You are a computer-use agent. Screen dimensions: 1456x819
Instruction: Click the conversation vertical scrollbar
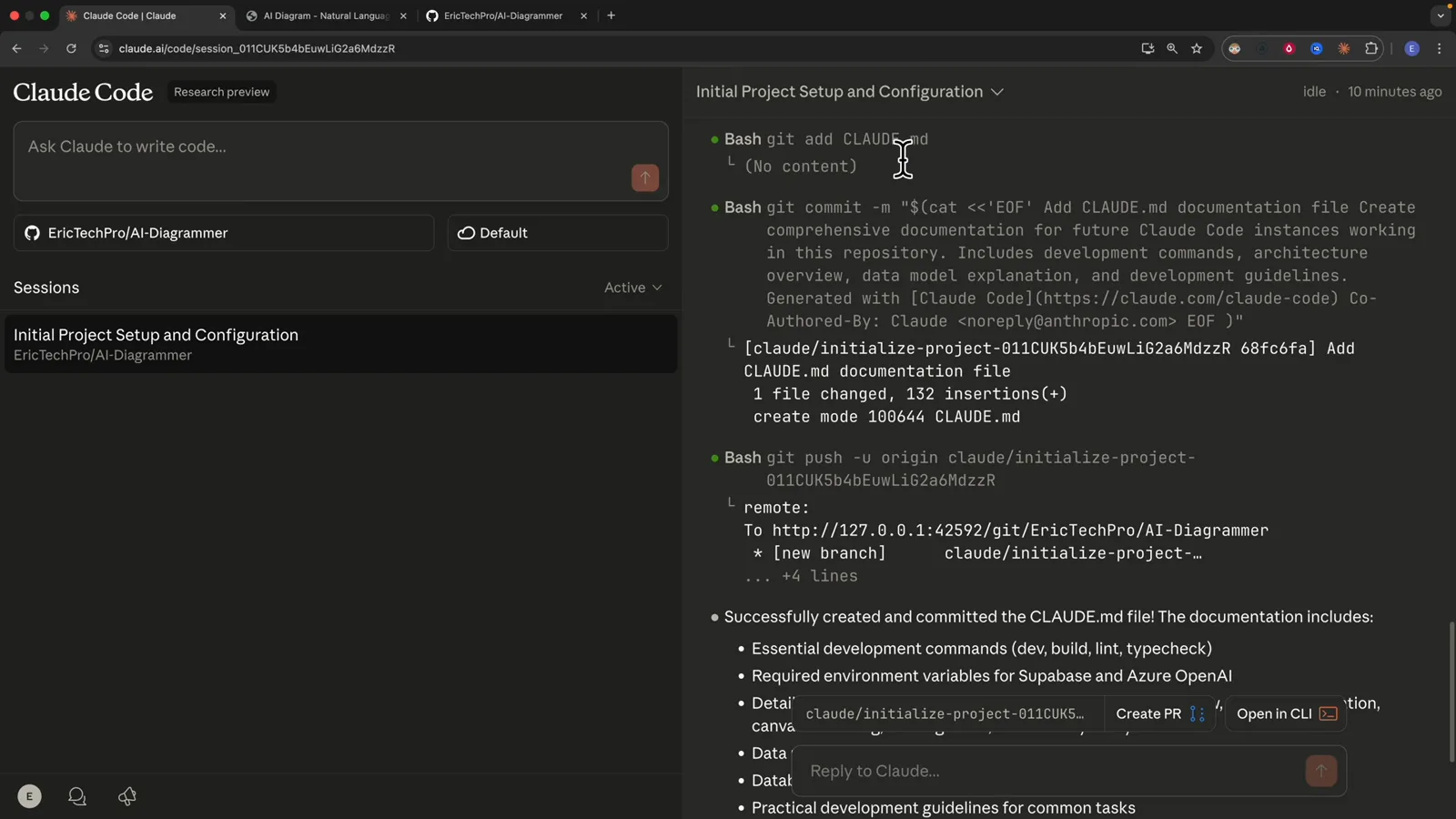1451,692
